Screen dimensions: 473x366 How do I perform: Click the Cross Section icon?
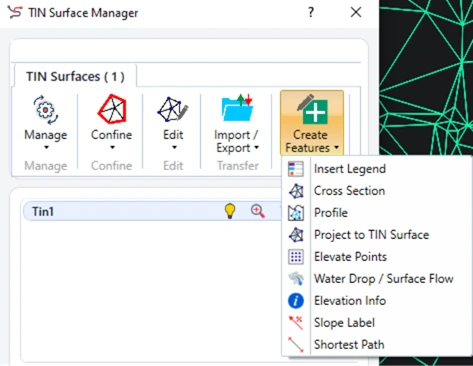click(296, 191)
